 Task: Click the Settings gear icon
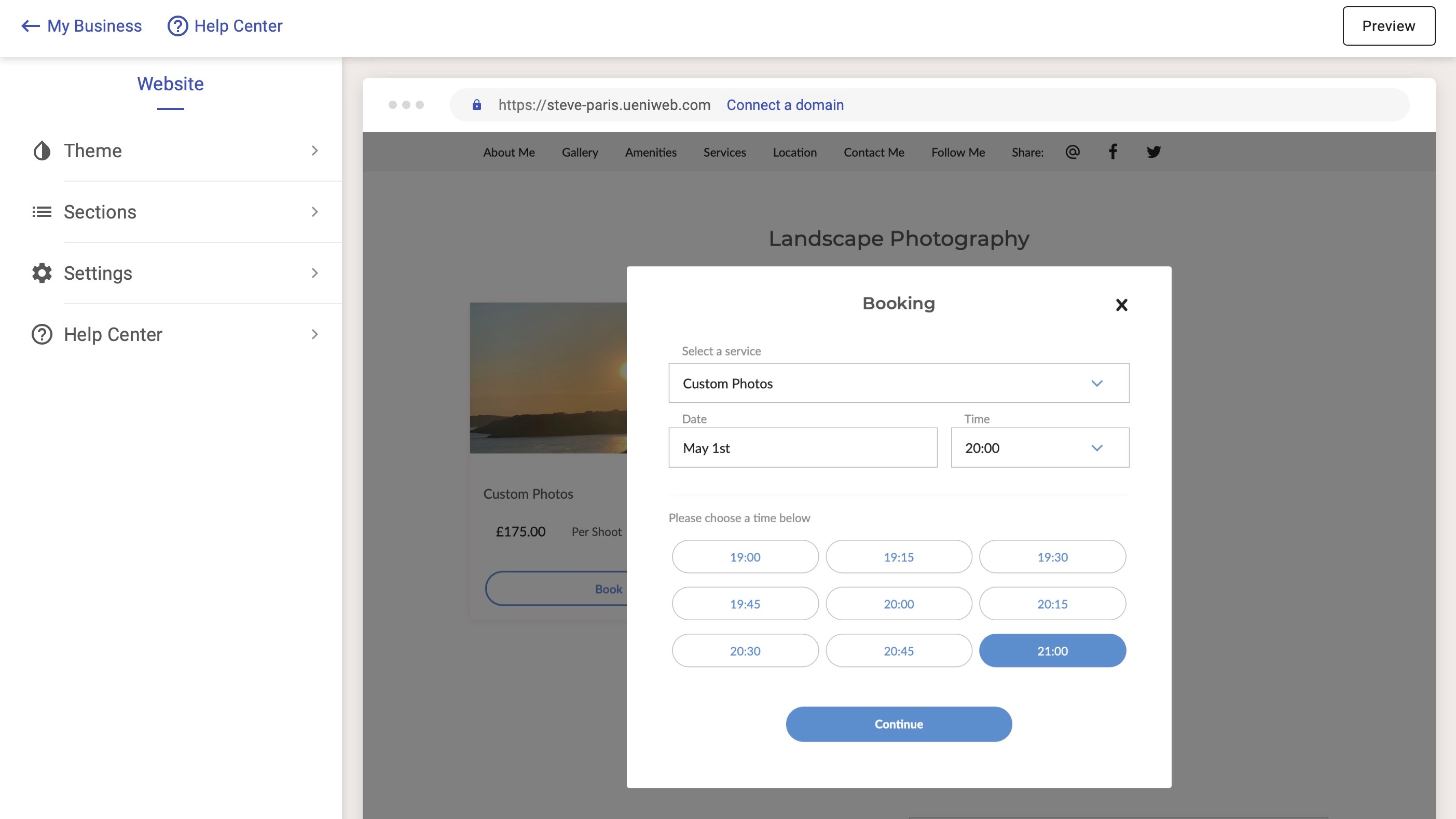pos(42,273)
